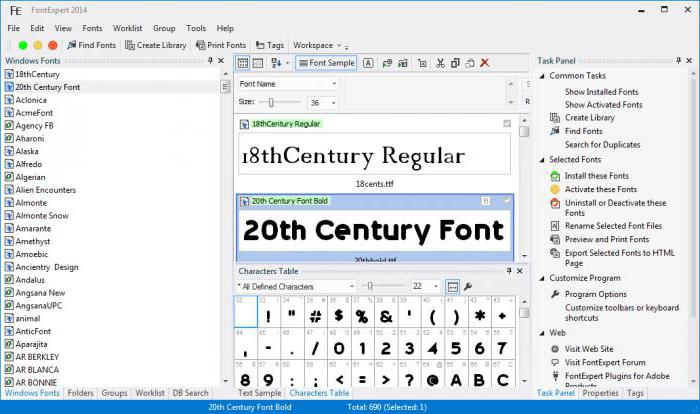Click Search for Duplicates link
700x414 pixels.
pyautogui.click(x=602, y=145)
